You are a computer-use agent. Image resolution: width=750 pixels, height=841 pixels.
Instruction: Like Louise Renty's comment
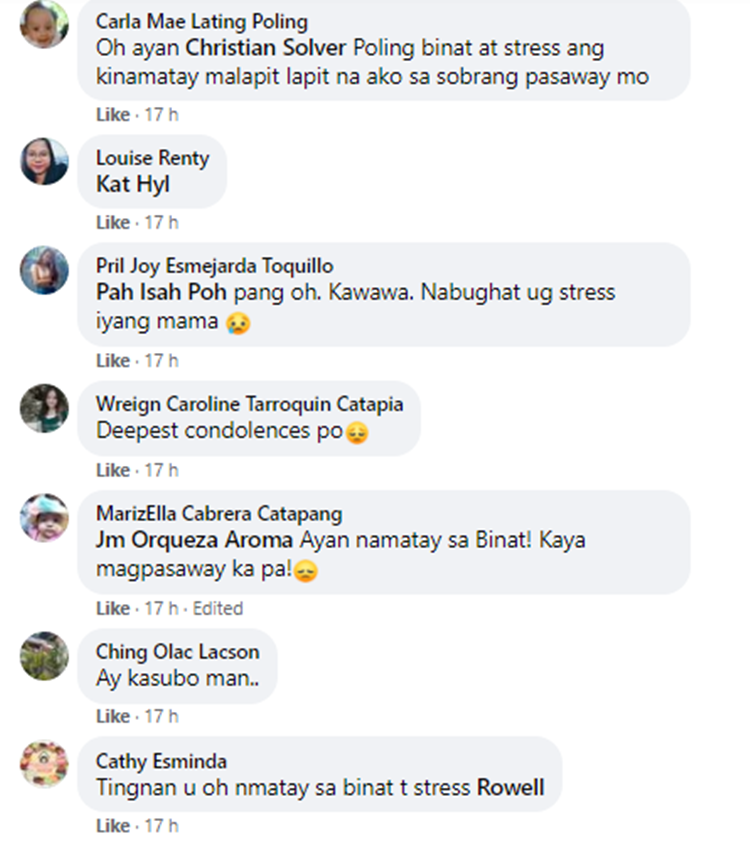[113, 222]
